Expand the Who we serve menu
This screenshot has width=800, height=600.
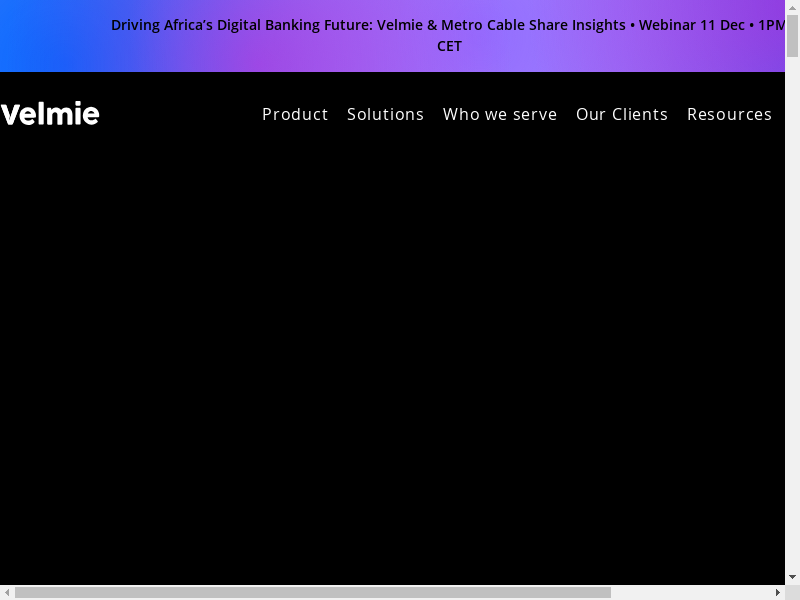[x=499, y=114]
